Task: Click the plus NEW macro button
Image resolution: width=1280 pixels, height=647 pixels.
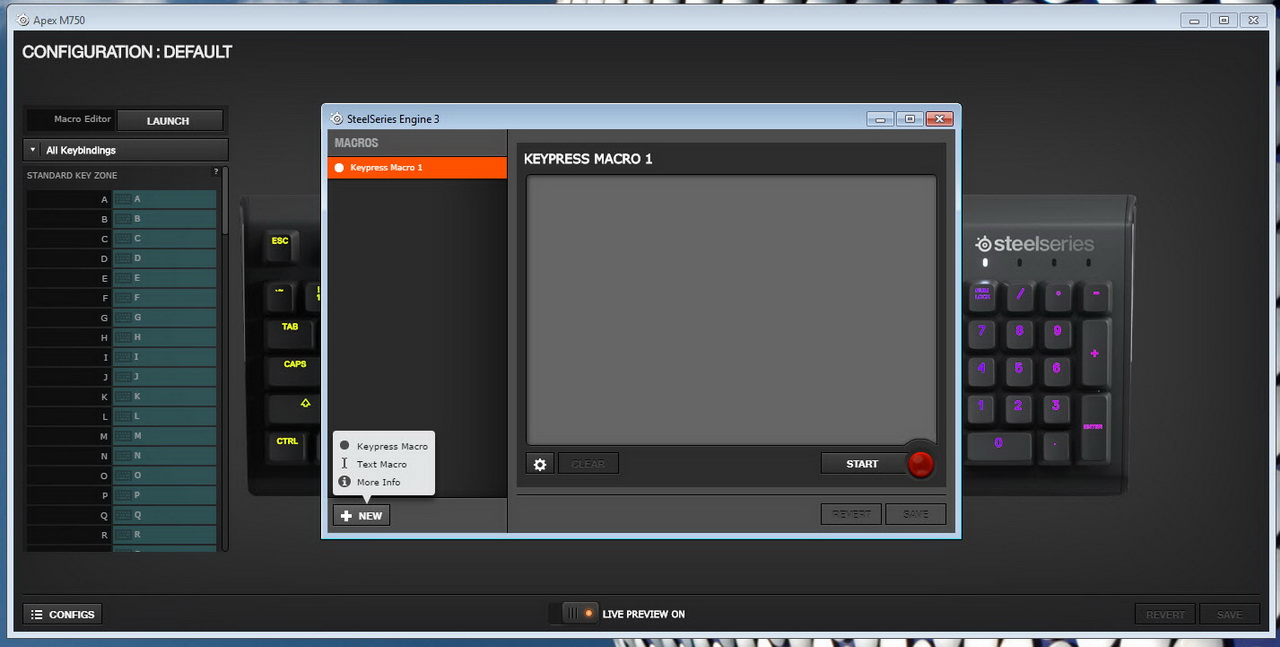Action: pyautogui.click(x=361, y=516)
